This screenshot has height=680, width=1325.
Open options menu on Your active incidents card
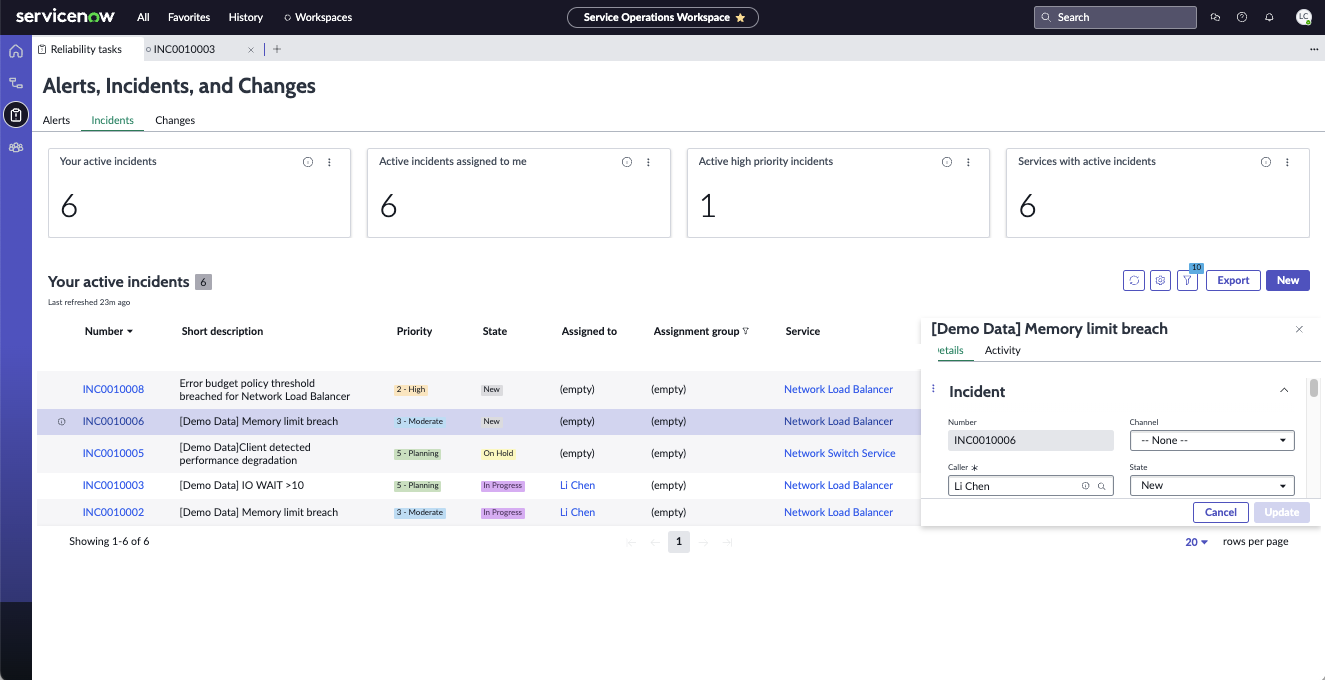(x=329, y=162)
